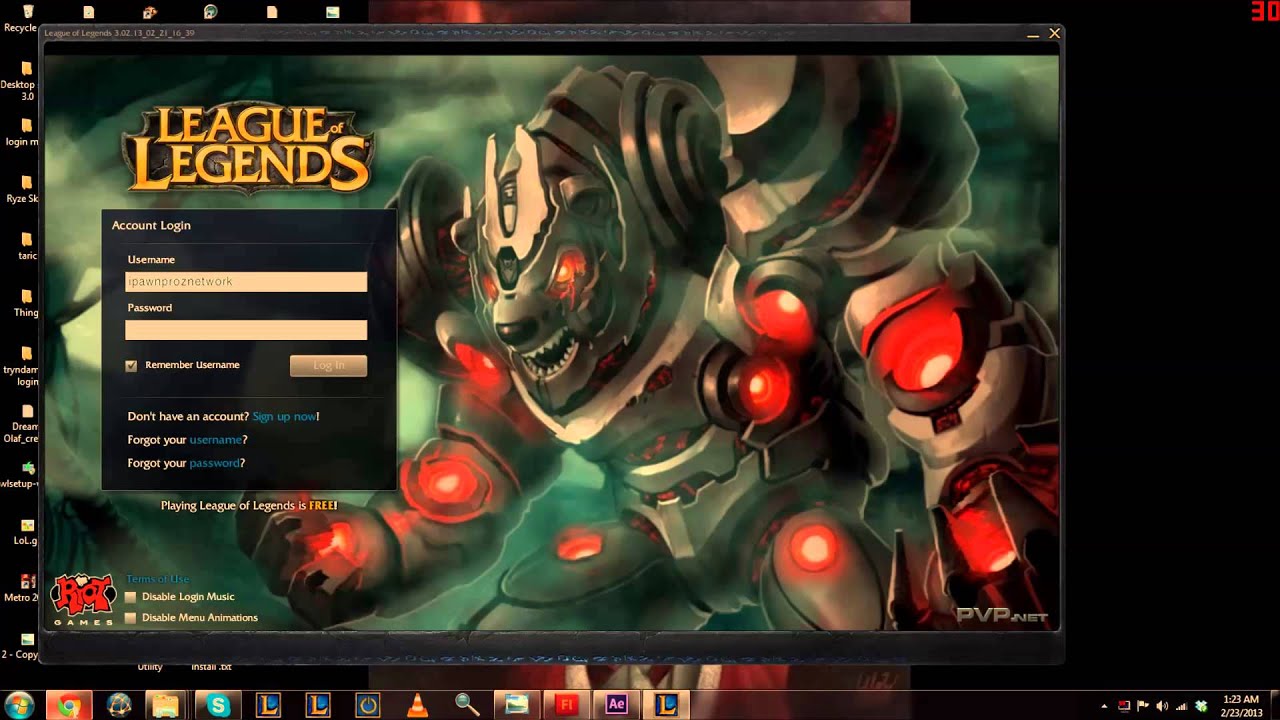Open Adobe Flash from the taskbar
This screenshot has height=720, width=1280.
[567, 705]
